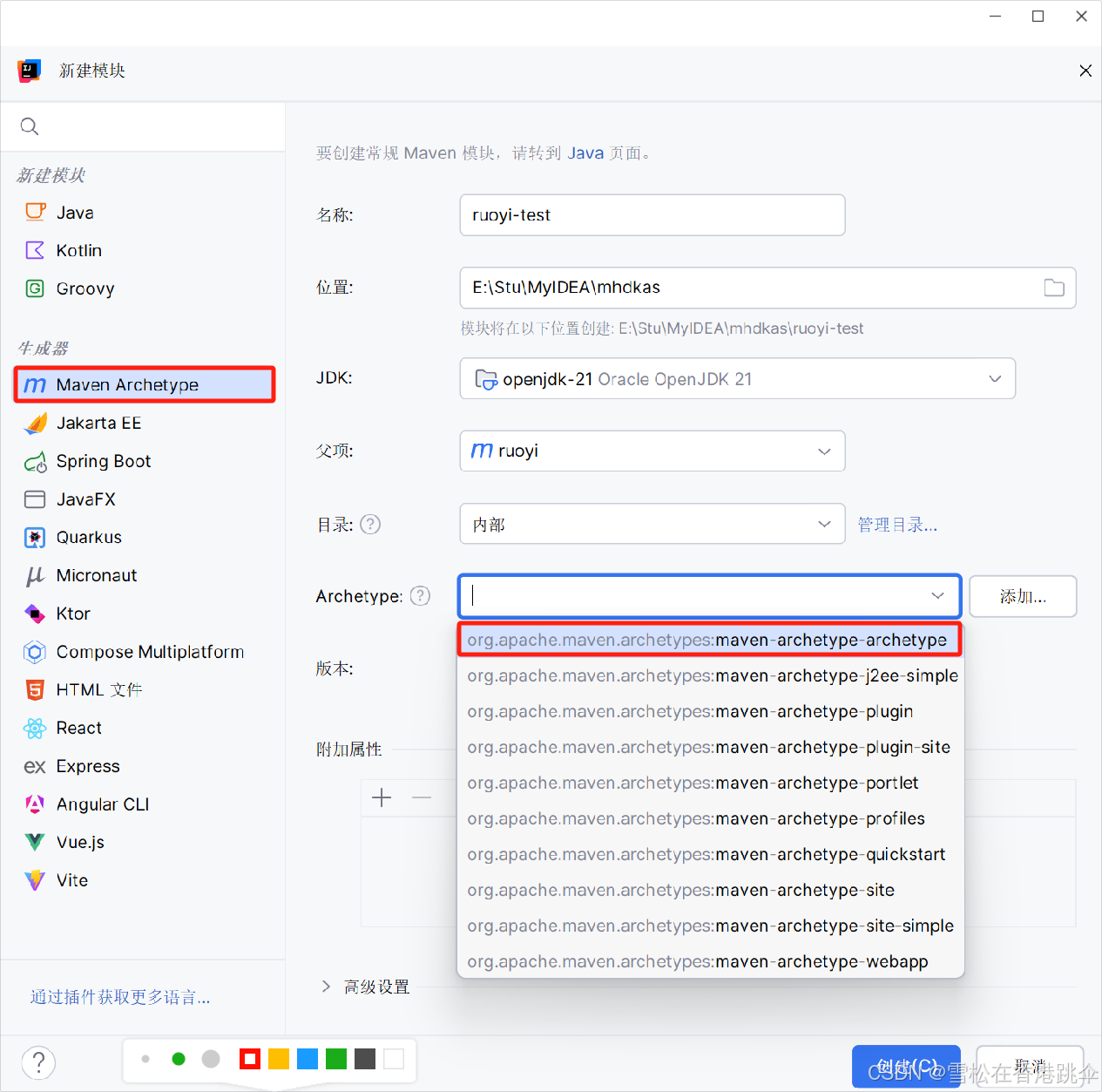Choose the Vite generator icon
The image size is (1102, 1092).
pyautogui.click(x=35, y=880)
